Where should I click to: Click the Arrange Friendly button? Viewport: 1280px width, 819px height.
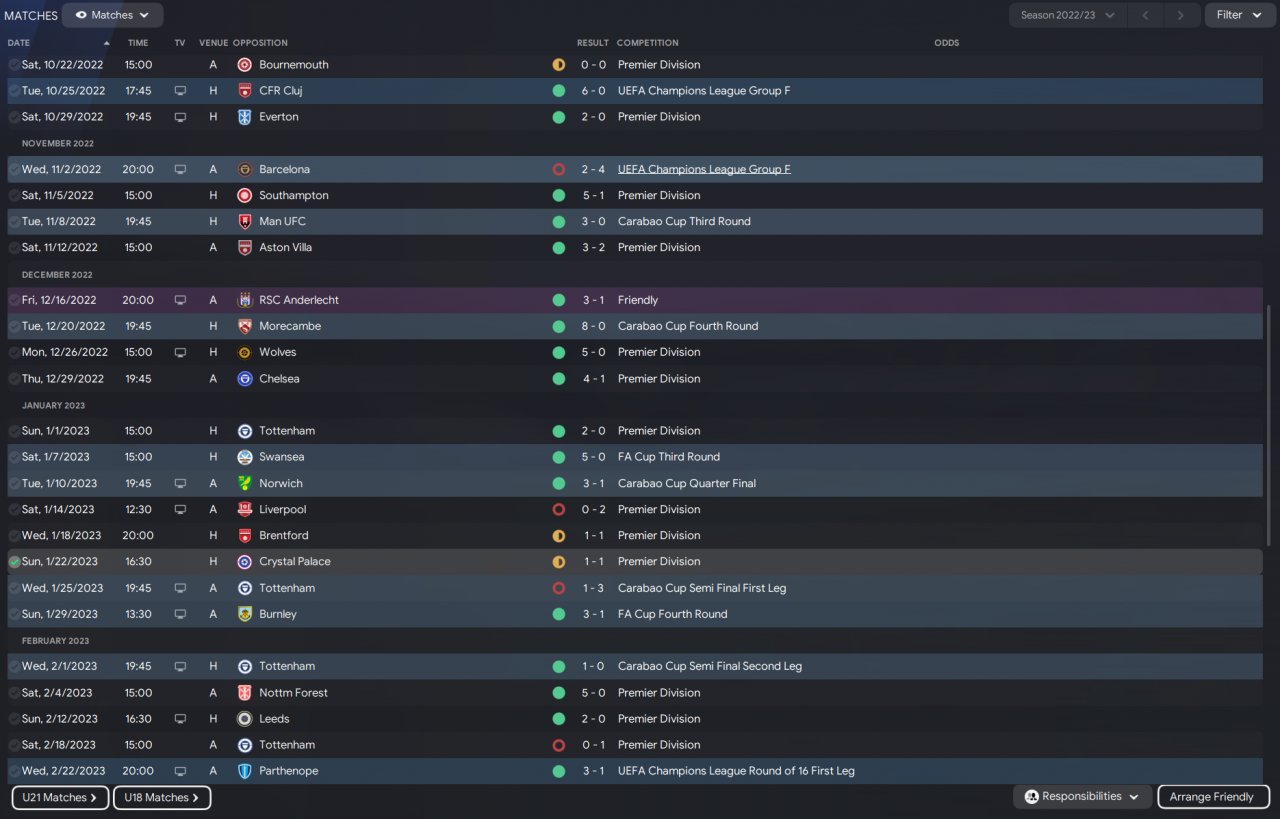pyautogui.click(x=1211, y=797)
